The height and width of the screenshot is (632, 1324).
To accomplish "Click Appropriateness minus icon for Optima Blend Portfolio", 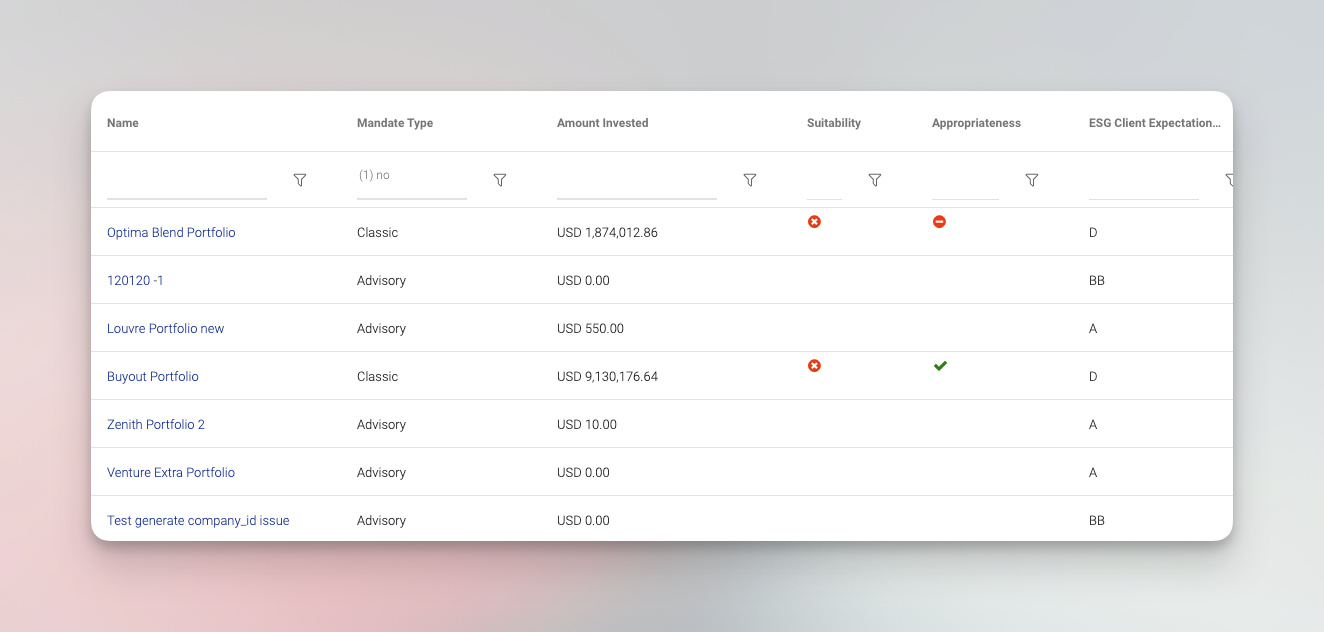I will pyautogui.click(x=939, y=222).
